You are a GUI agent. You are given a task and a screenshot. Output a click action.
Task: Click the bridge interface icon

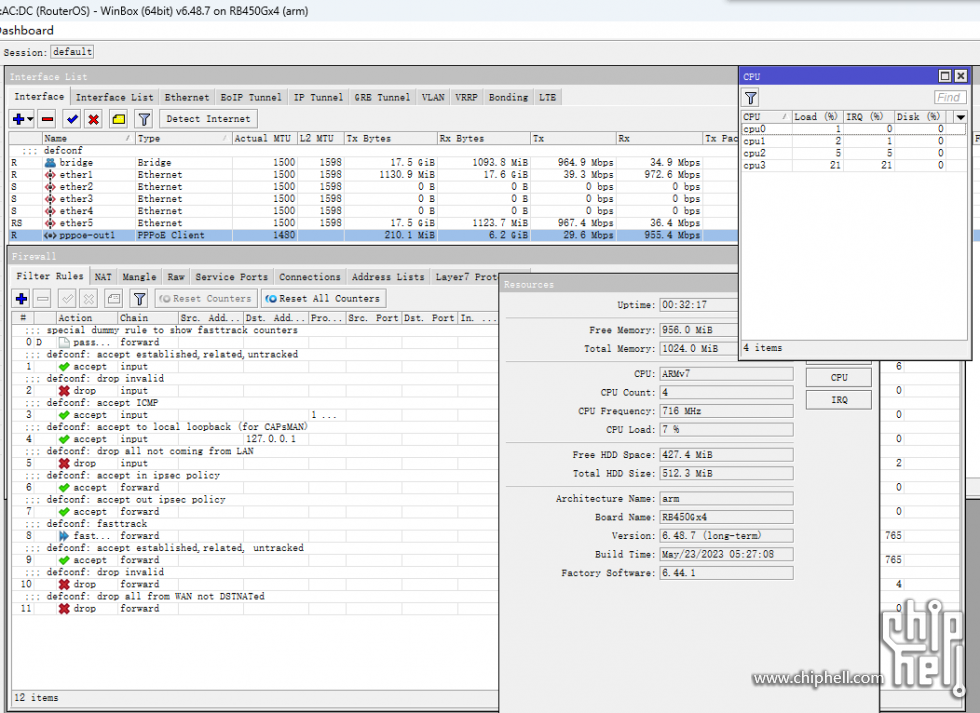tap(51, 162)
